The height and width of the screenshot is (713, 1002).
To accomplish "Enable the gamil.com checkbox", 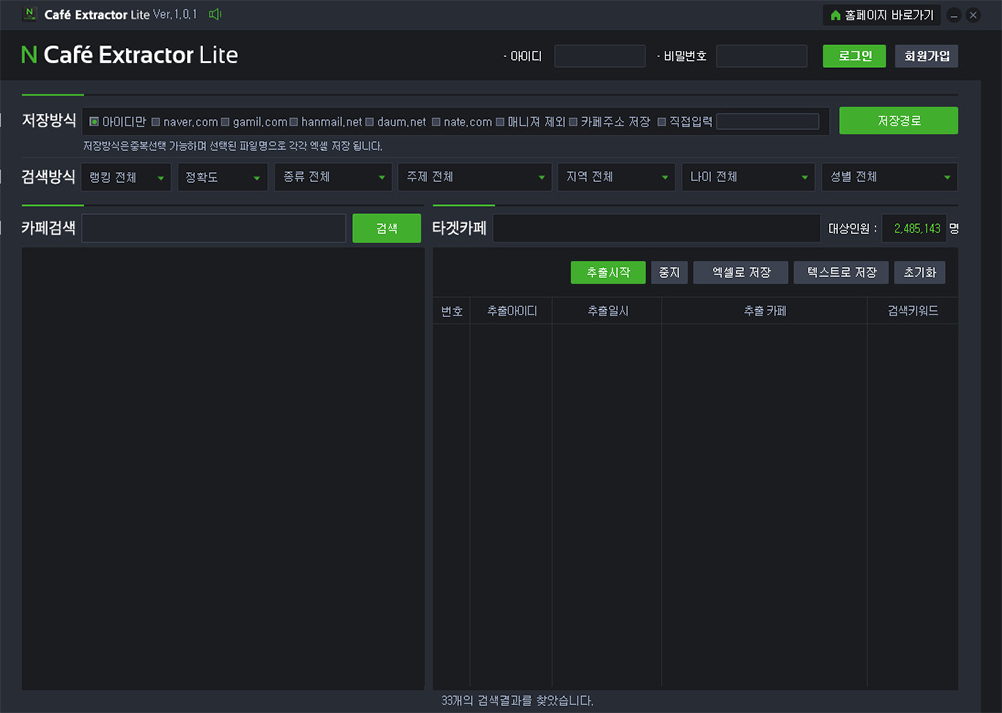I will tap(225, 121).
